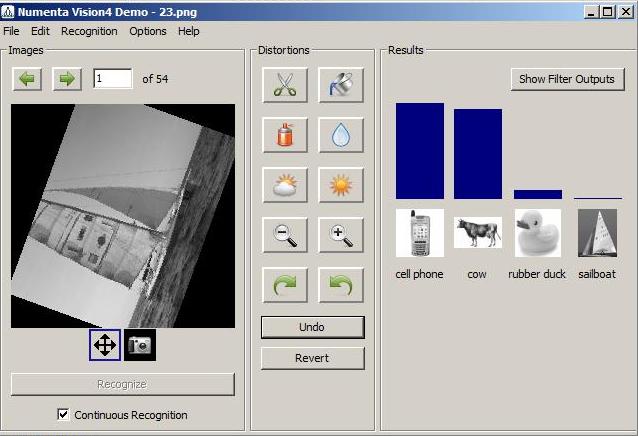Toggle the Continuous Recognition checkbox

(63, 414)
